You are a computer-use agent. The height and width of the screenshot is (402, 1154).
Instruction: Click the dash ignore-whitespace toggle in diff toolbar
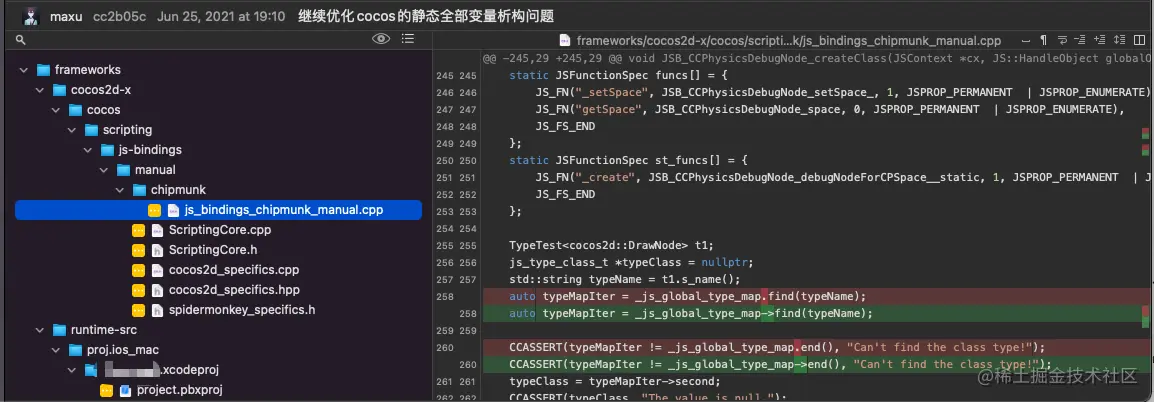[x=1026, y=40]
